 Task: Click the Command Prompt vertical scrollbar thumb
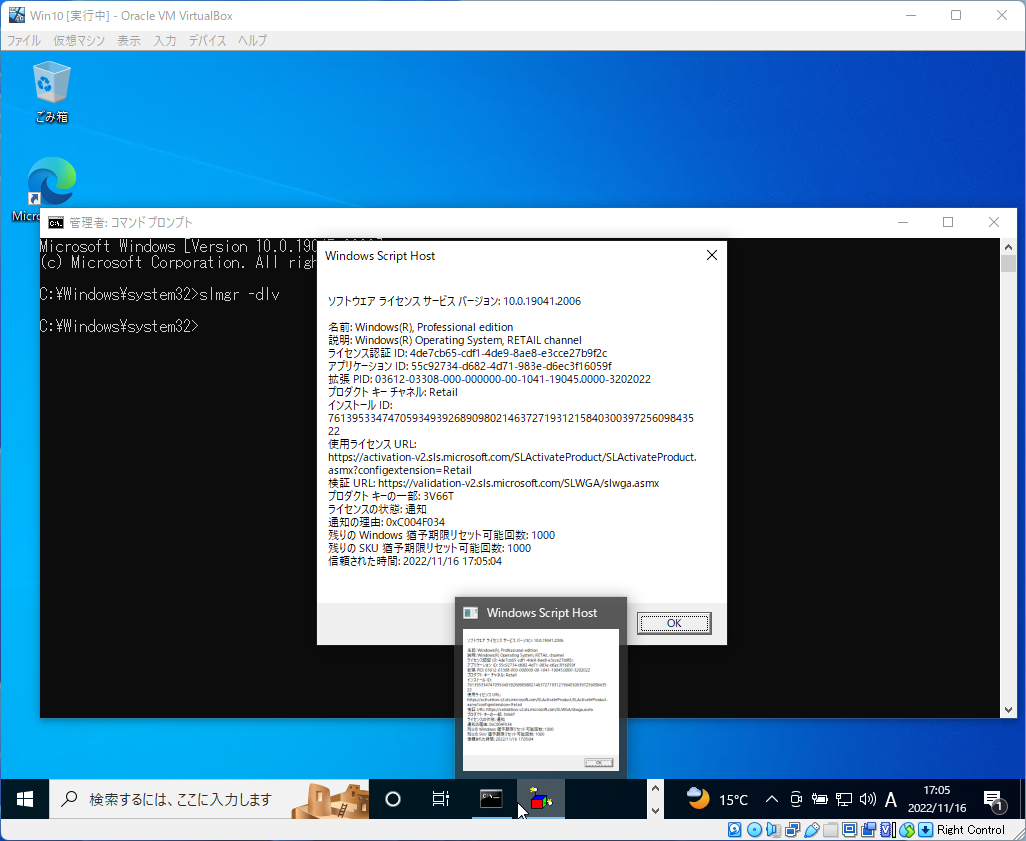pyautogui.click(x=1008, y=263)
